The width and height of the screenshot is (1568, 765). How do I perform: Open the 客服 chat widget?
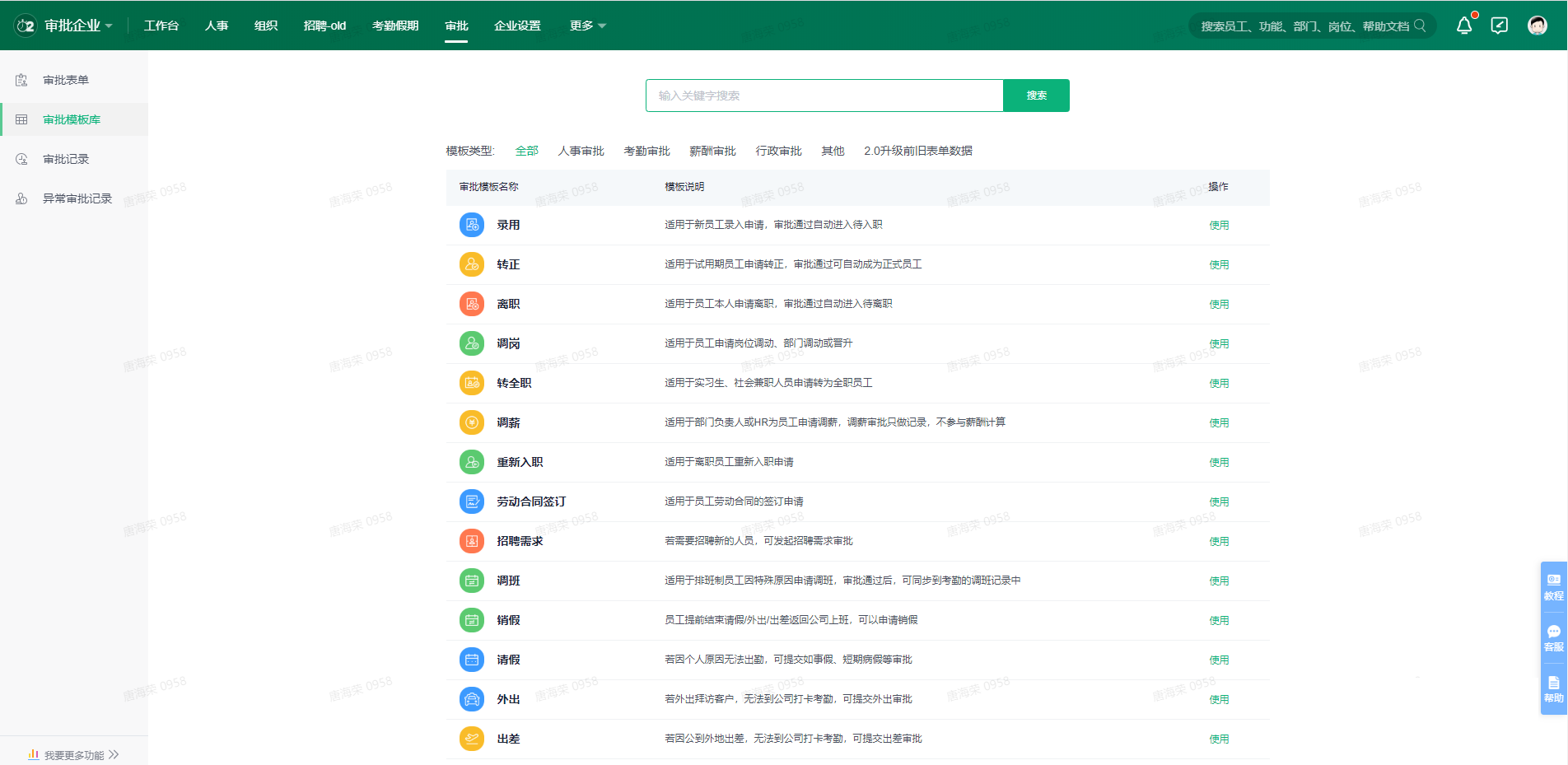[x=1554, y=638]
